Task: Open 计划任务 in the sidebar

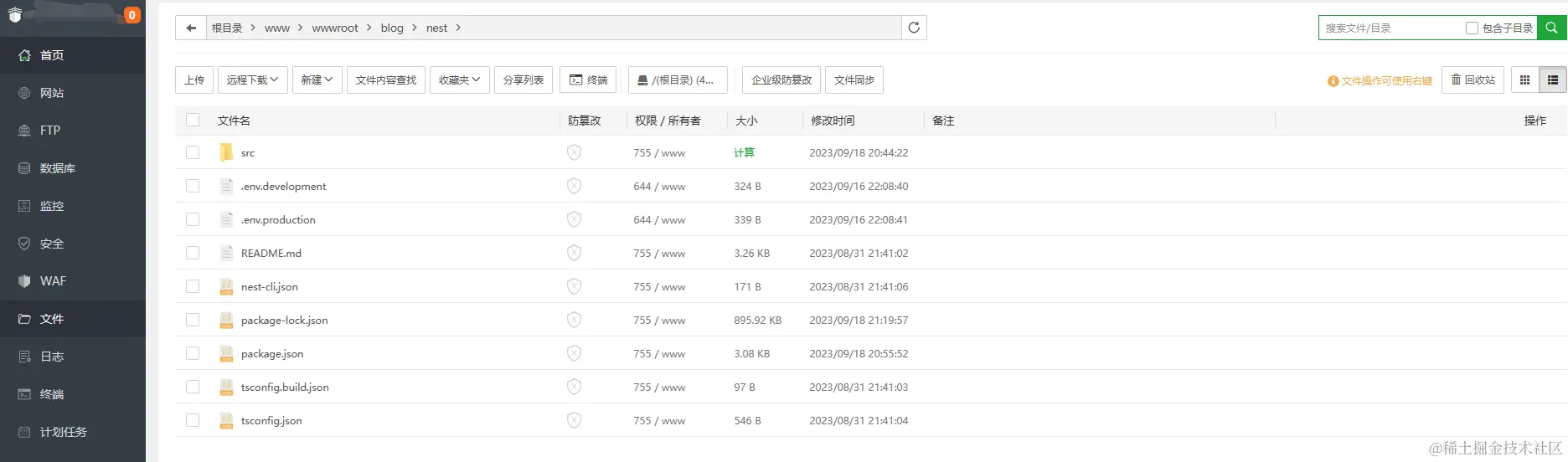Action: pyautogui.click(x=73, y=432)
